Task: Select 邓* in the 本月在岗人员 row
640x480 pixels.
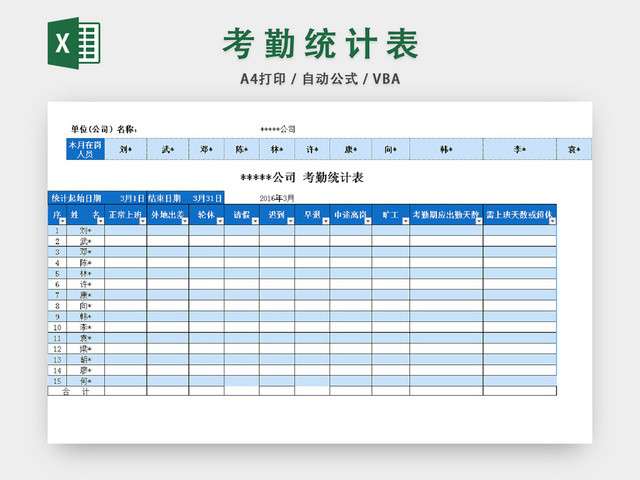Action: point(207,149)
